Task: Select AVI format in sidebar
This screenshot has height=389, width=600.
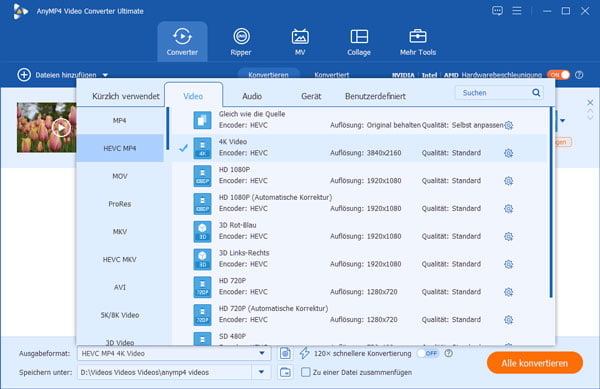Action: (120, 287)
